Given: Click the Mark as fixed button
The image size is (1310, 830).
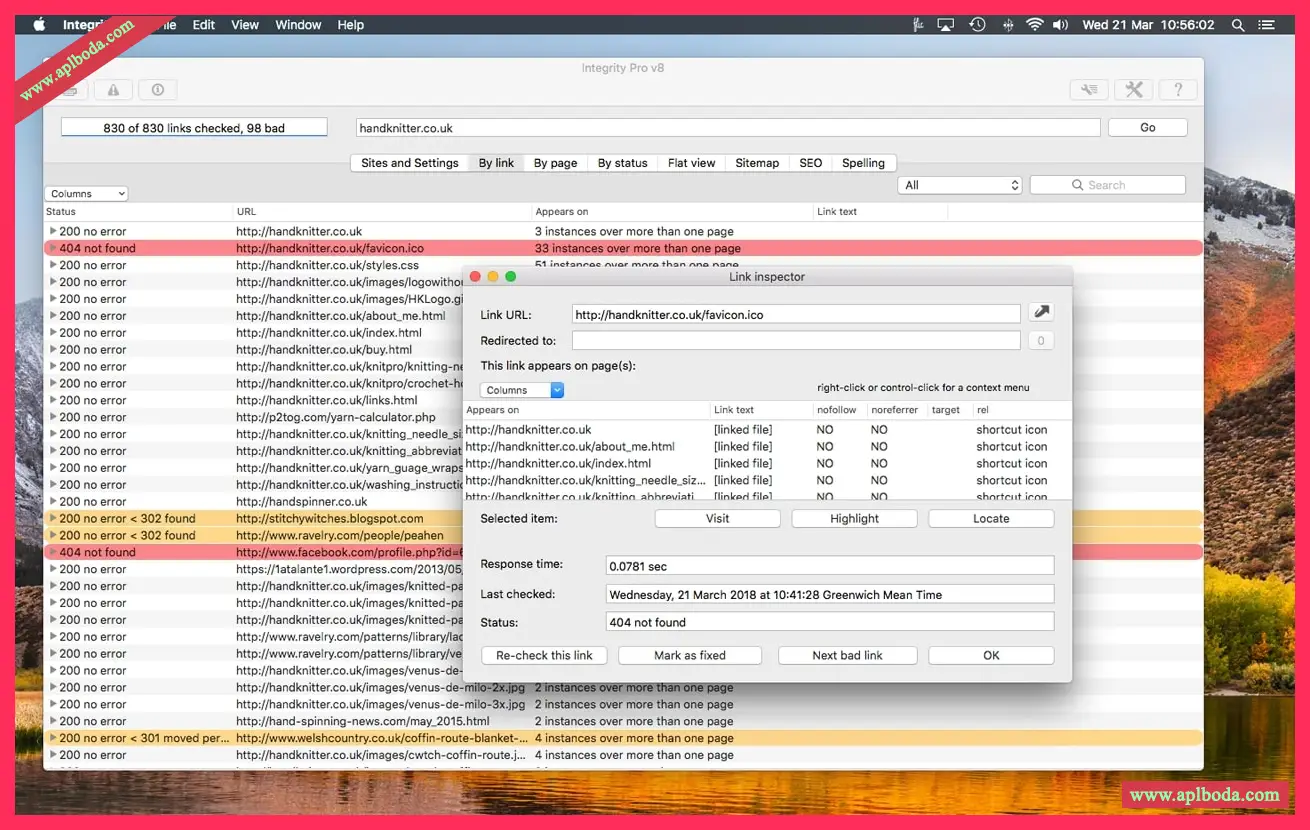Looking at the screenshot, I should (x=690, y=656).
